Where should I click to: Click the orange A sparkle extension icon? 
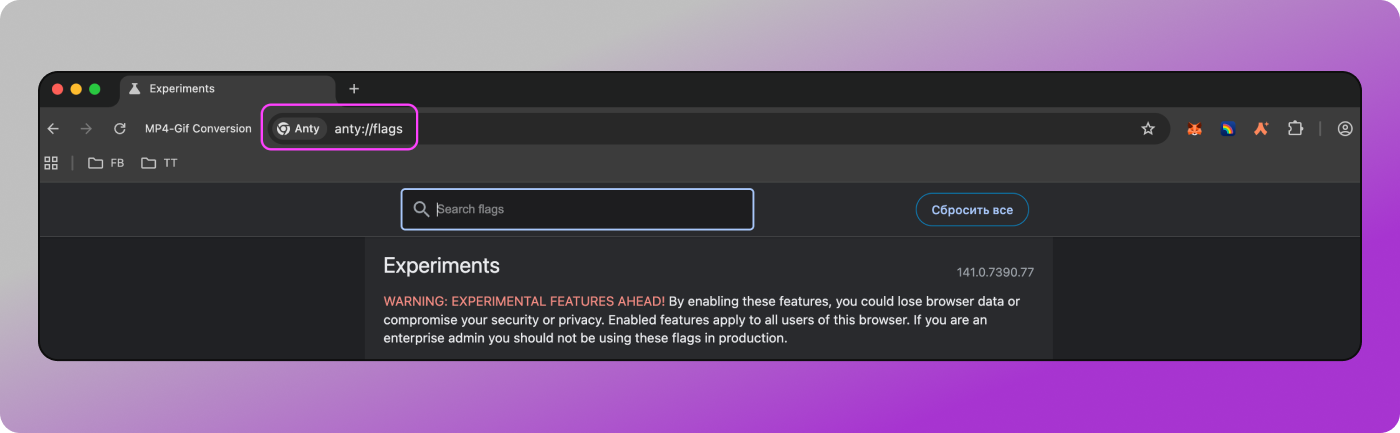point(1261,129)
